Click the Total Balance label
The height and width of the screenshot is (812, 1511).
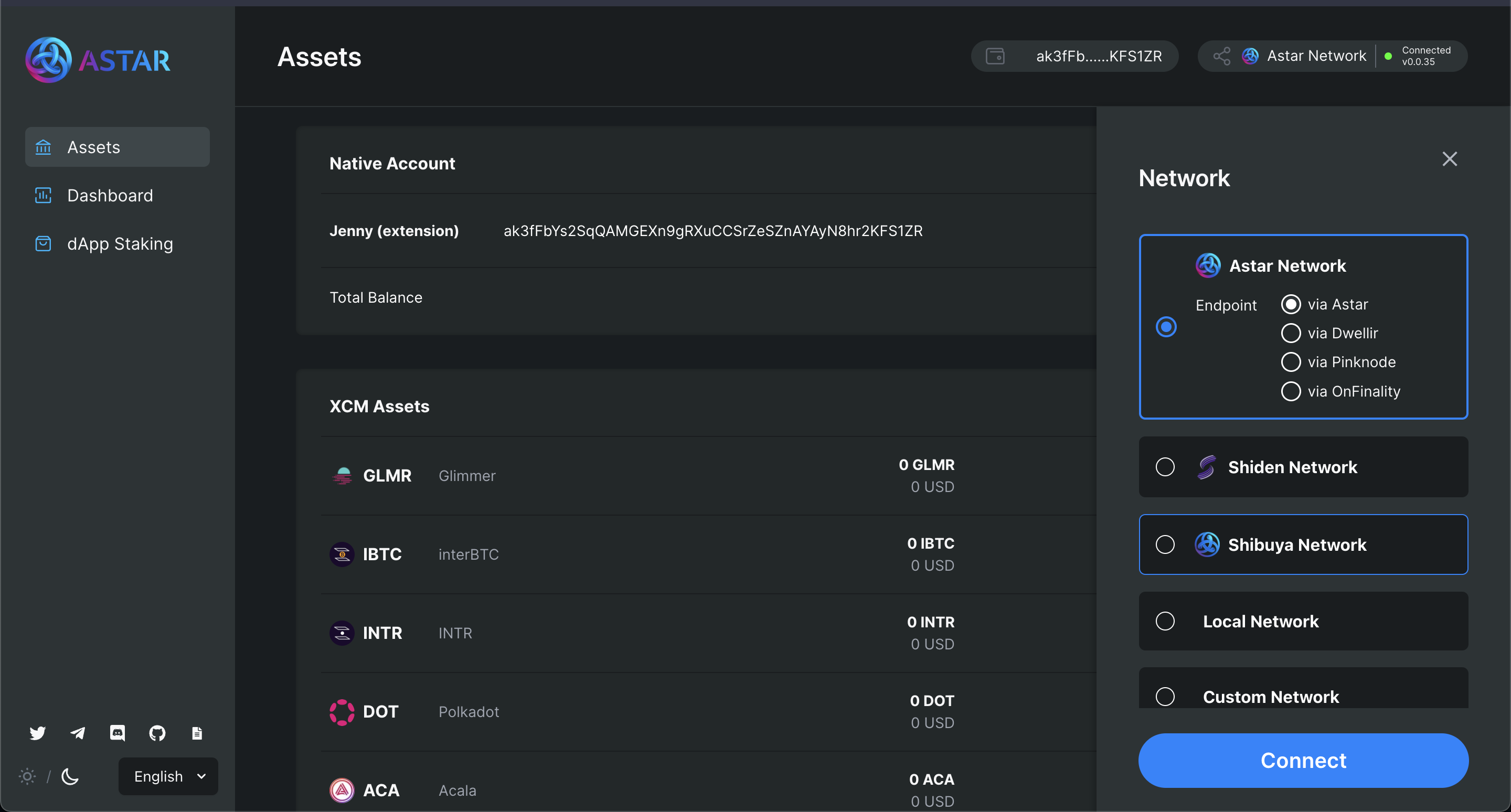click(x=376, y=297)
